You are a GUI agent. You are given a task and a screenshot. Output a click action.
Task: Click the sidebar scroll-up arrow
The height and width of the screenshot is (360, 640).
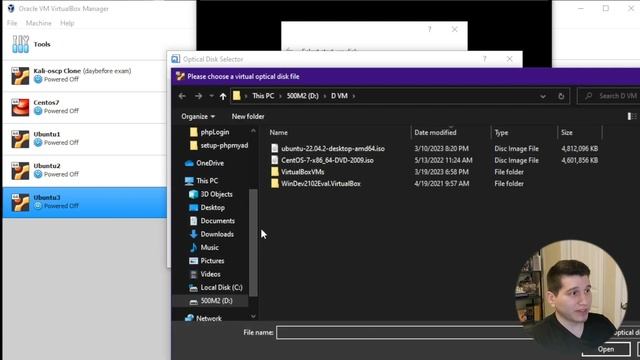point(253,131)
